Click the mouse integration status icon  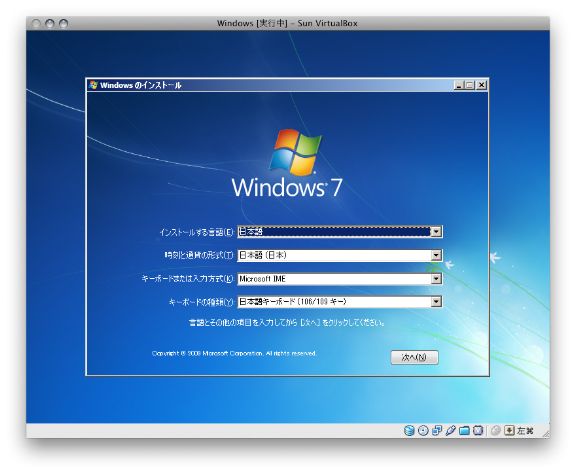[x=496, y=431]
